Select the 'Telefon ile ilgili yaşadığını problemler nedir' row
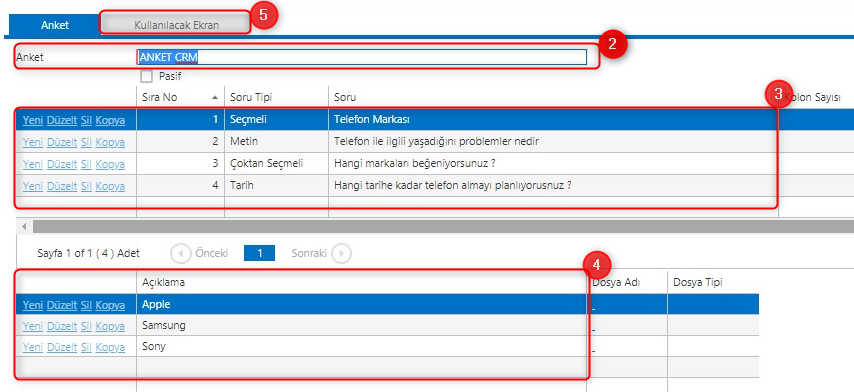The height and width of the screenshot is (392, 854). [553, 142]
